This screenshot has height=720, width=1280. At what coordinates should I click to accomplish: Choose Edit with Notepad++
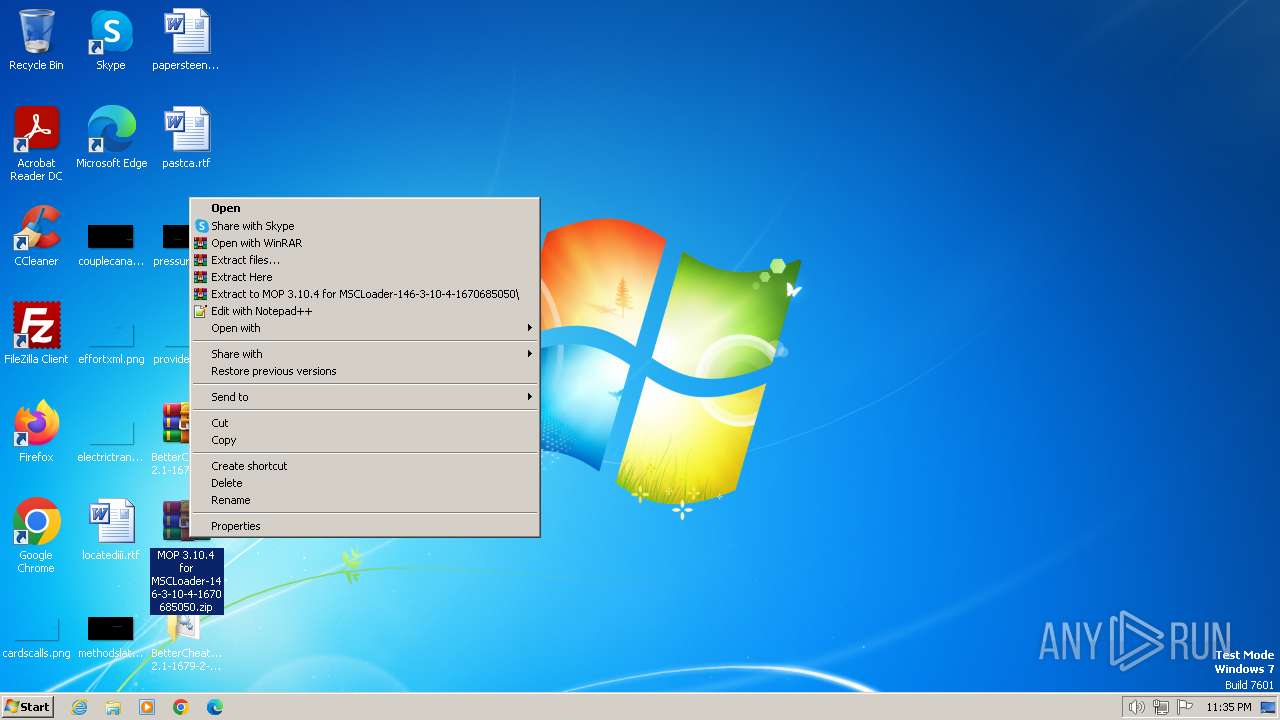tap(365, 311)
